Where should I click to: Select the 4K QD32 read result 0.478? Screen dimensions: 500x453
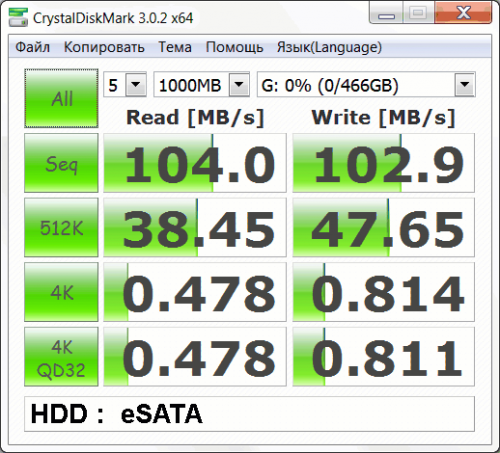(195, 357)
